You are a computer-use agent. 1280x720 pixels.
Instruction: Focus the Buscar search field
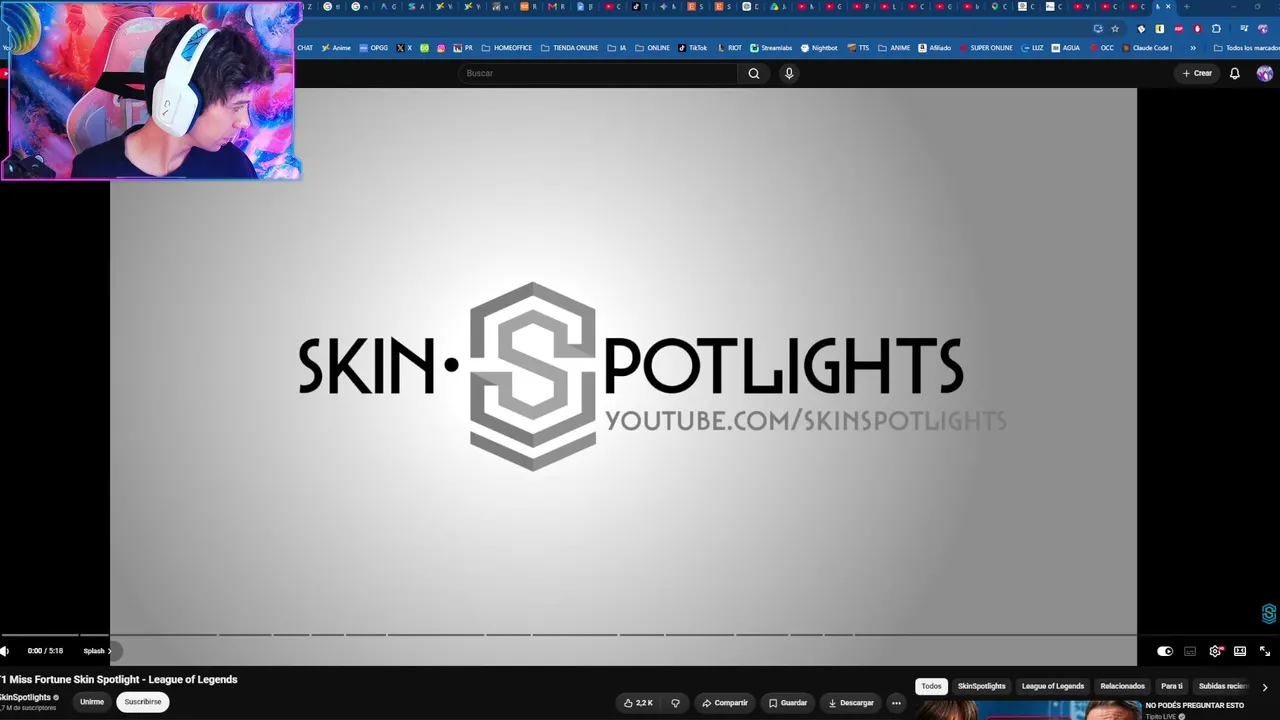click(x=598, y=73)
